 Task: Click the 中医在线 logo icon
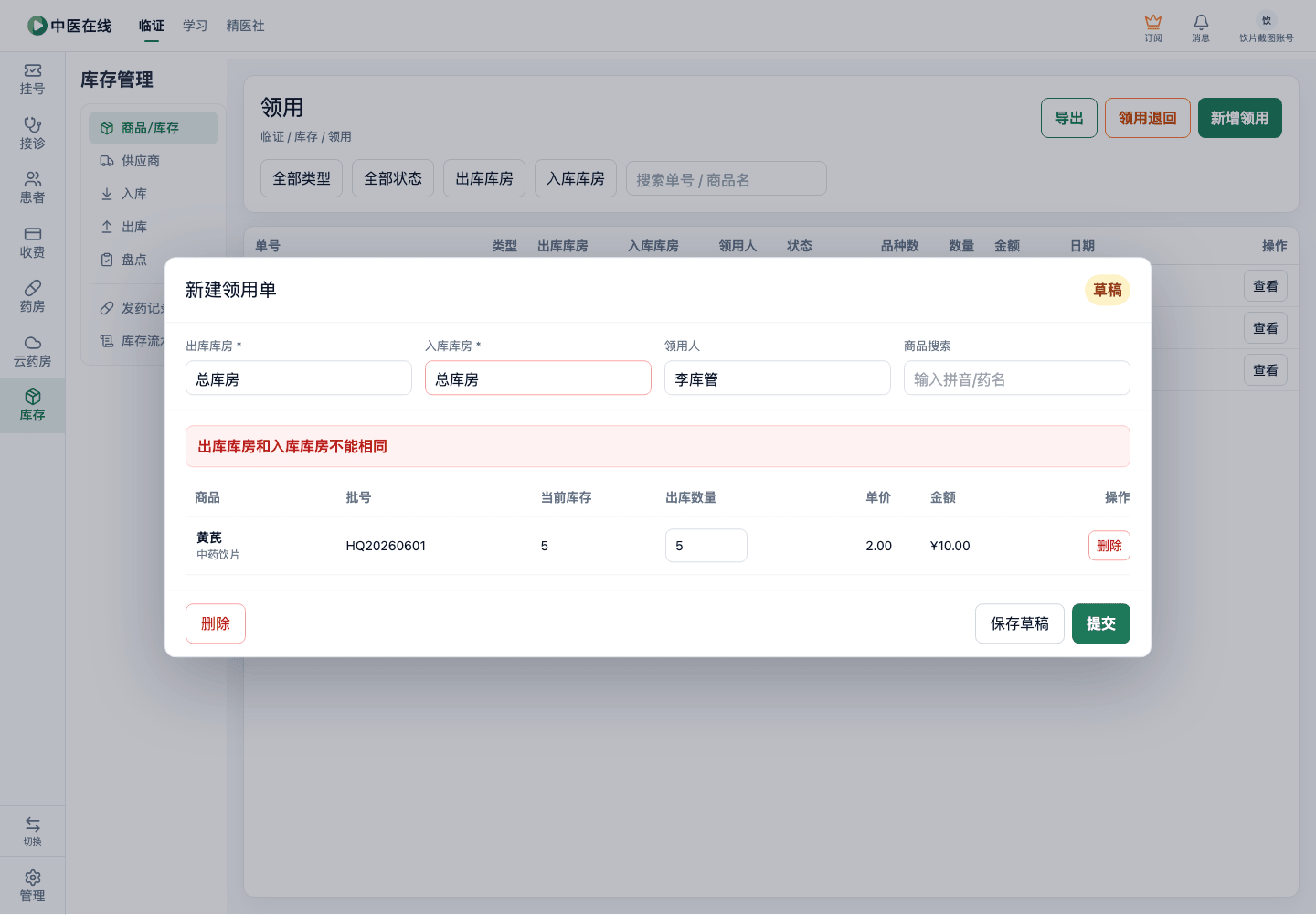[37, 26]
